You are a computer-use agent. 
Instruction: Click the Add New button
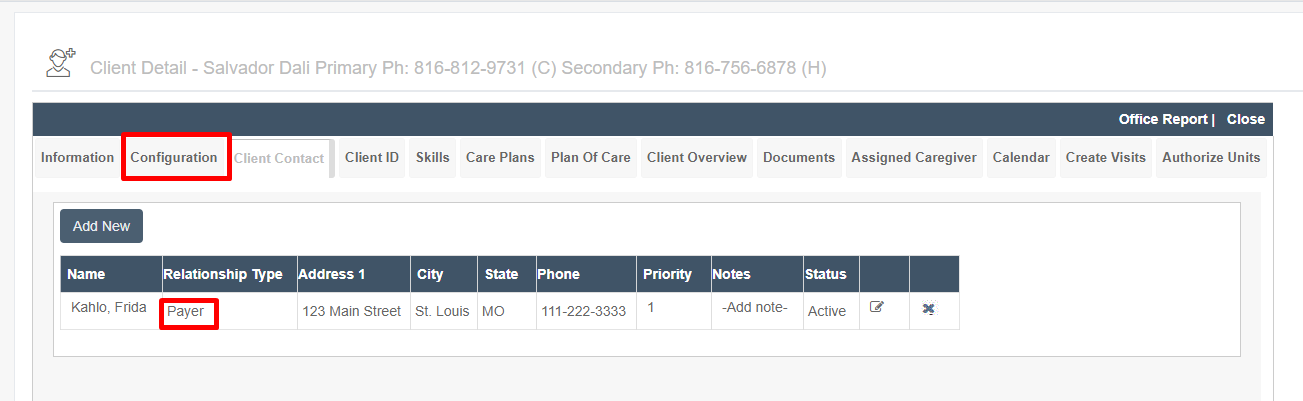pos(101,226)
